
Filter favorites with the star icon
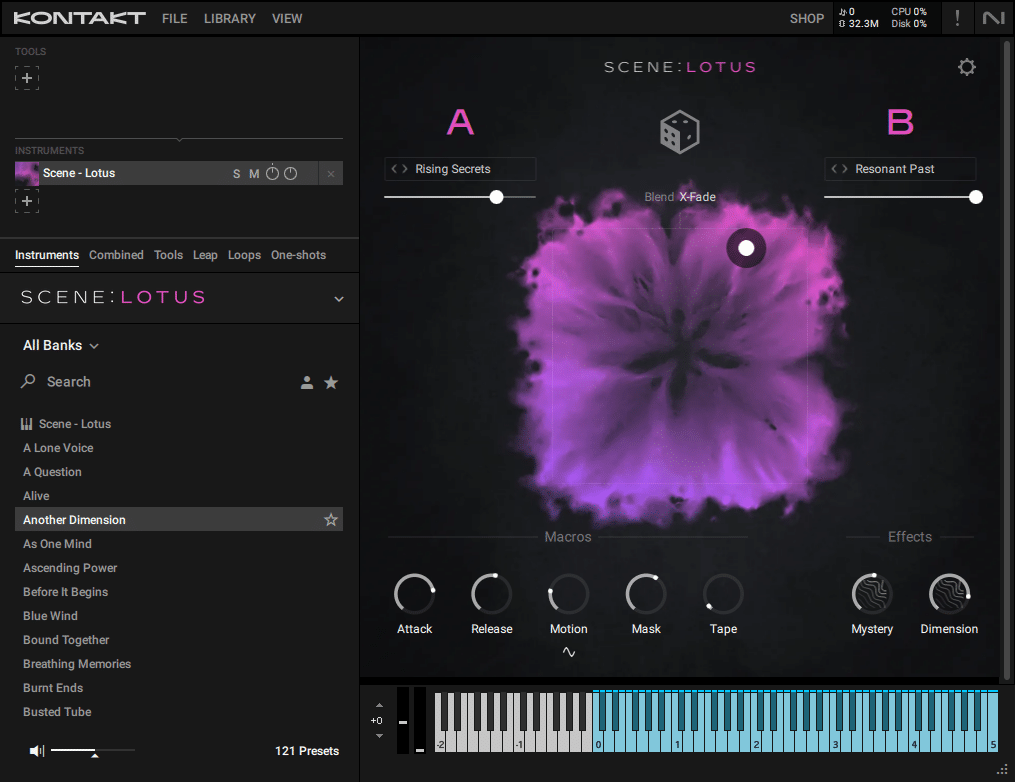pos(331,383)
